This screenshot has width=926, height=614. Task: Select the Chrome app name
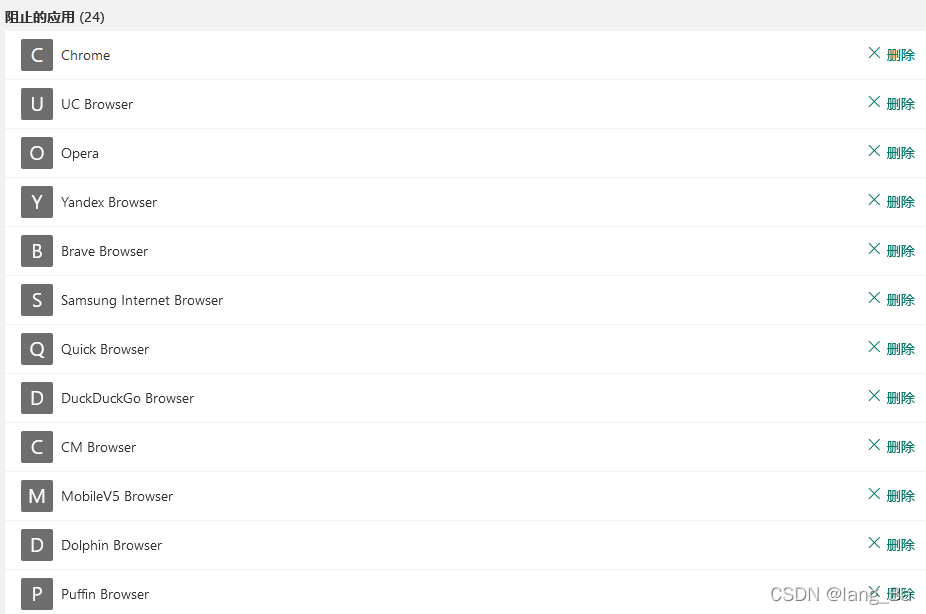click(x=86, y=55)
